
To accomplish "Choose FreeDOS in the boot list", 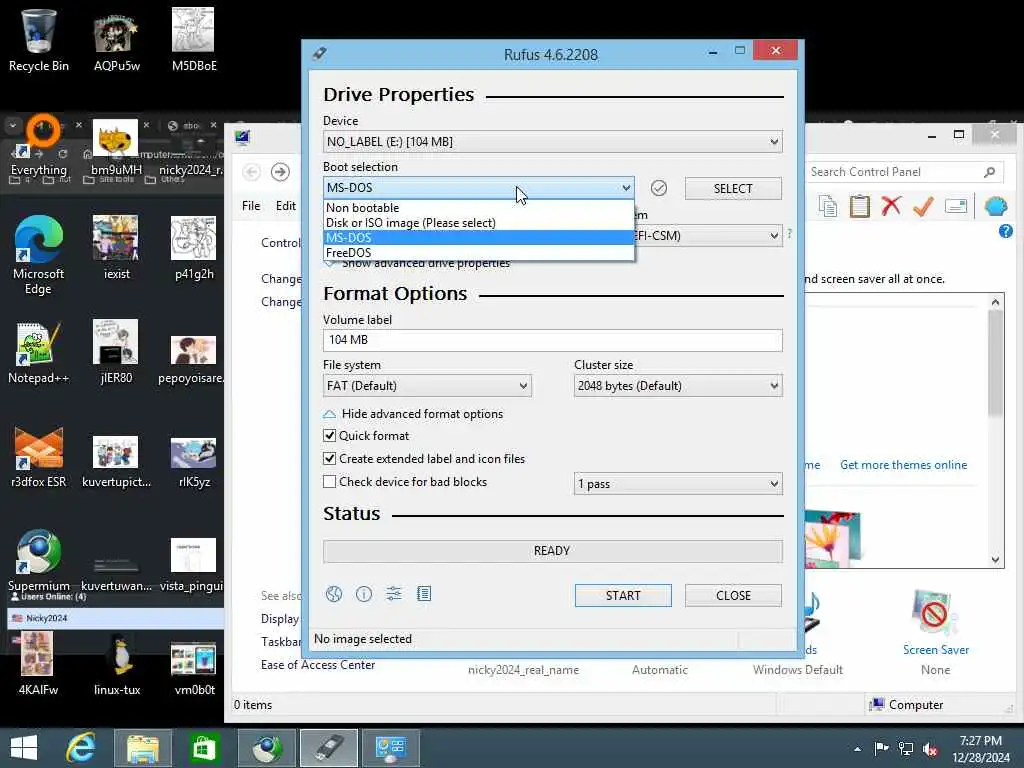I will tap(478, 253).
